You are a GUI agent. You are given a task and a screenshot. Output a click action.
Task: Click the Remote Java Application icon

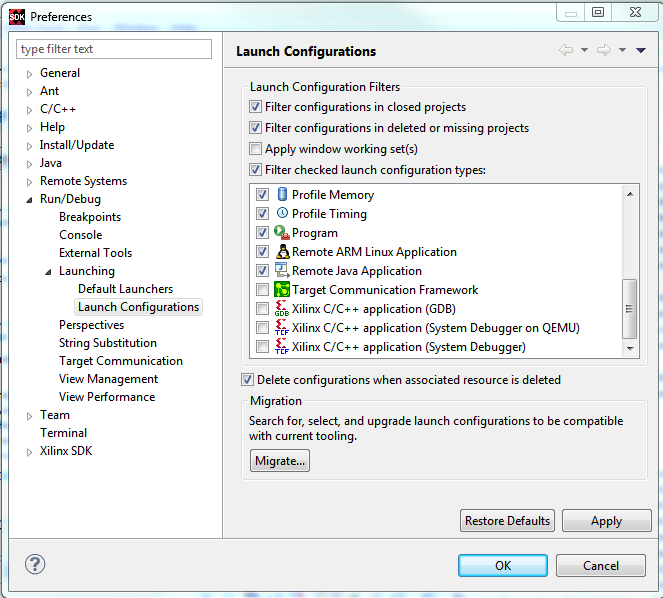[282, 270]
